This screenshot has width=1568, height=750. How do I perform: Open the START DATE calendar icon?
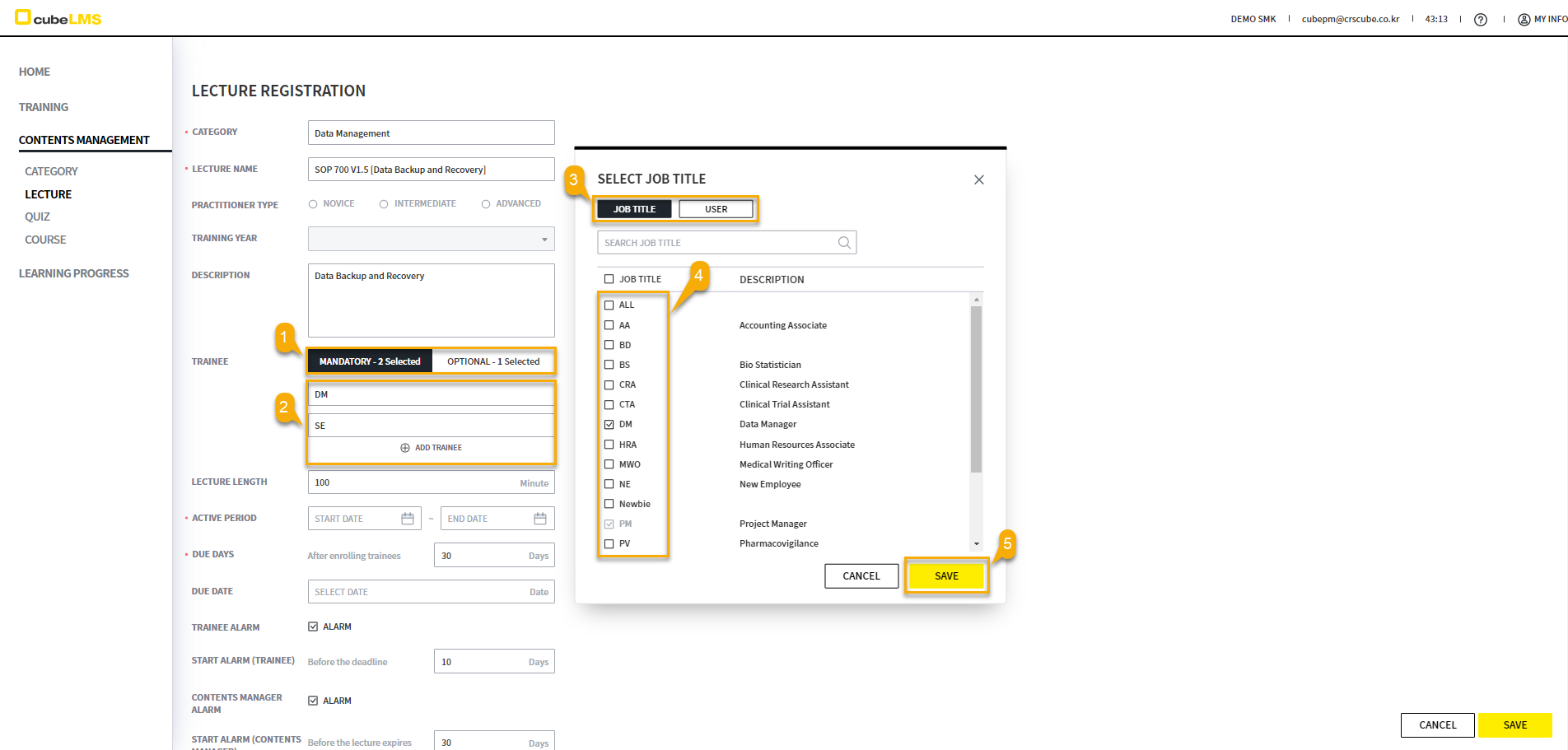coord(408,519)
